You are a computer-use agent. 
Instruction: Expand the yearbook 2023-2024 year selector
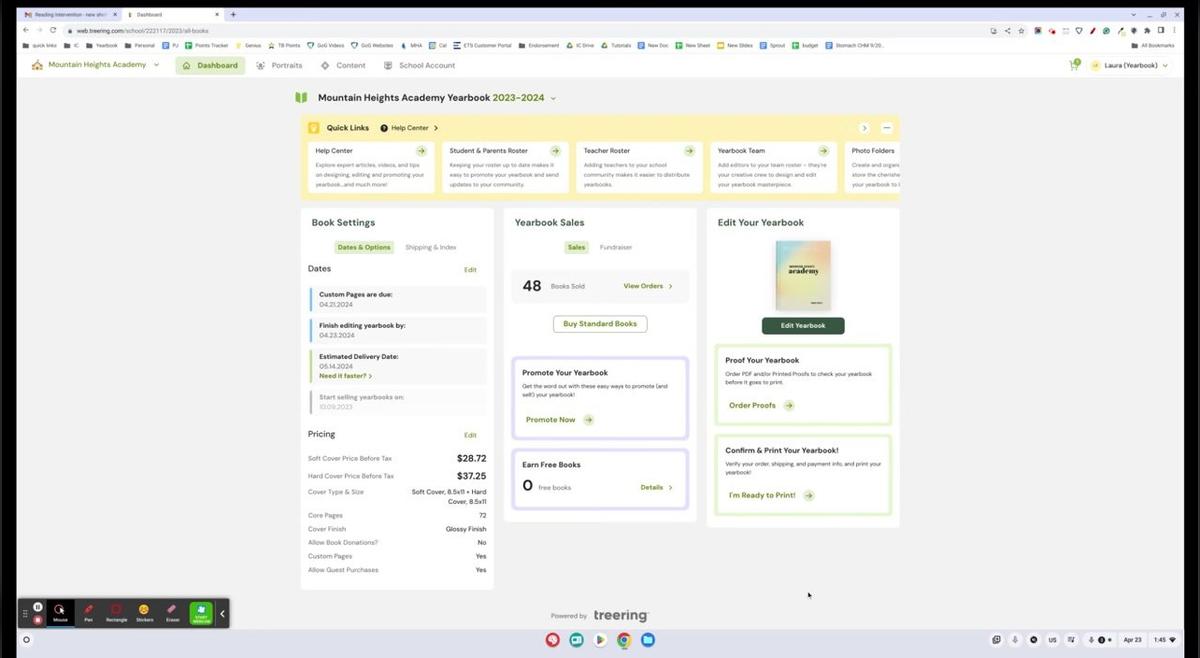click(553, 98)
